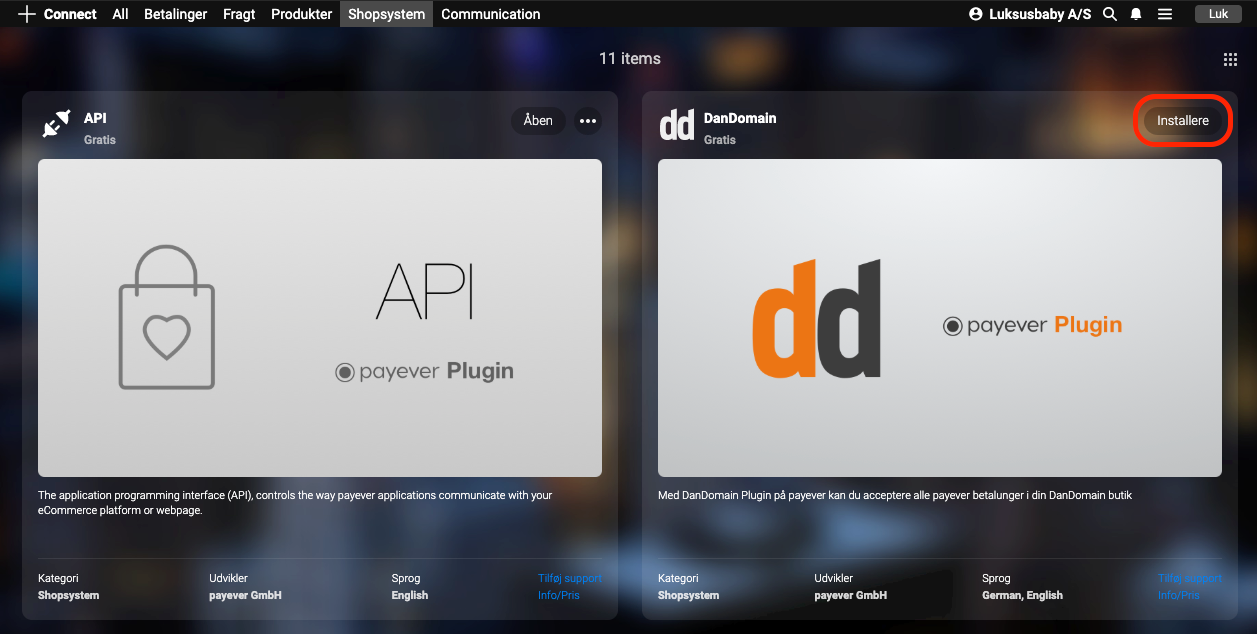Open the API plugin preview image
Screen dimensions: 1257x634
click(x=320, y=318)
